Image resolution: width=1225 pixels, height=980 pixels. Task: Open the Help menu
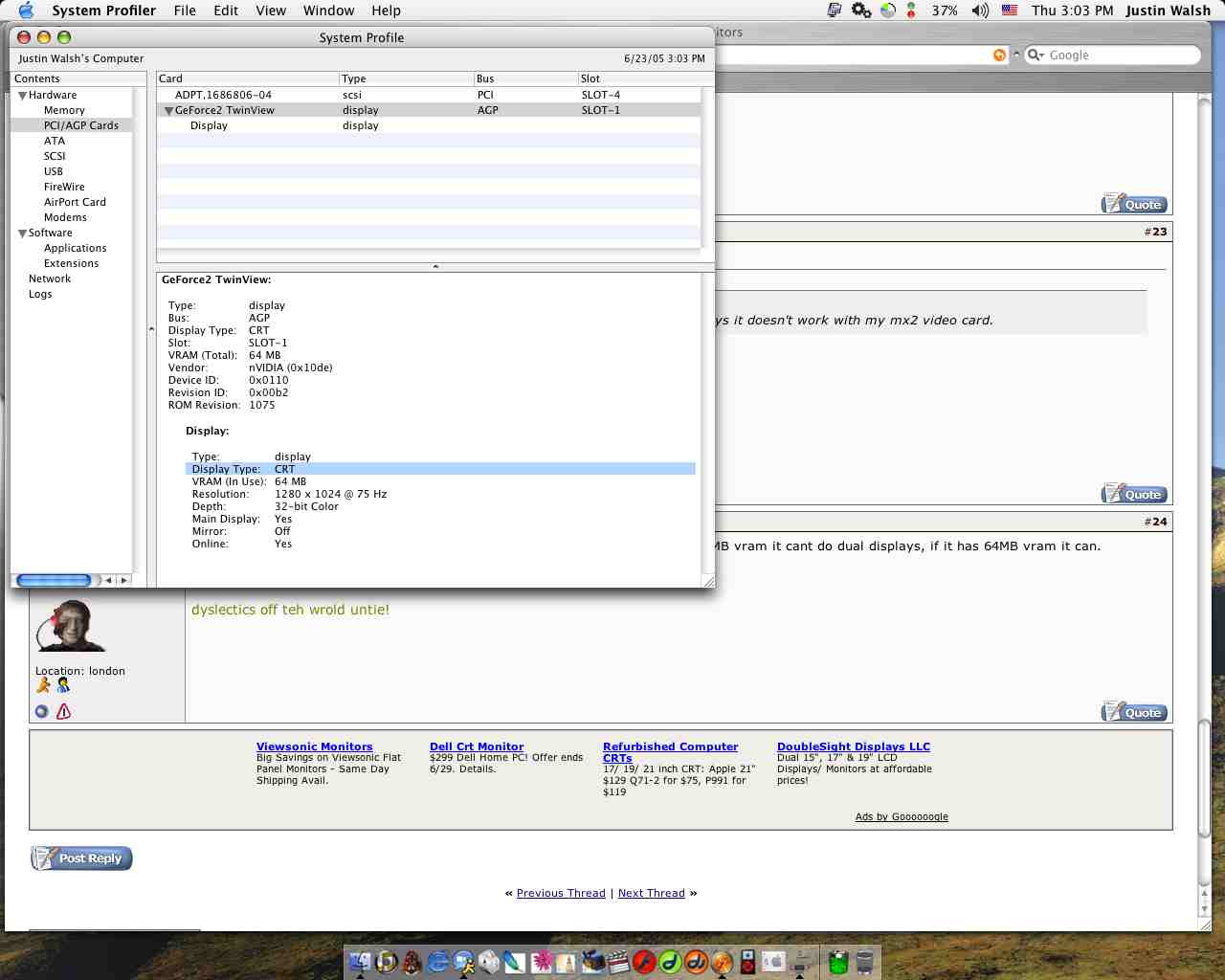coord(386,11)
